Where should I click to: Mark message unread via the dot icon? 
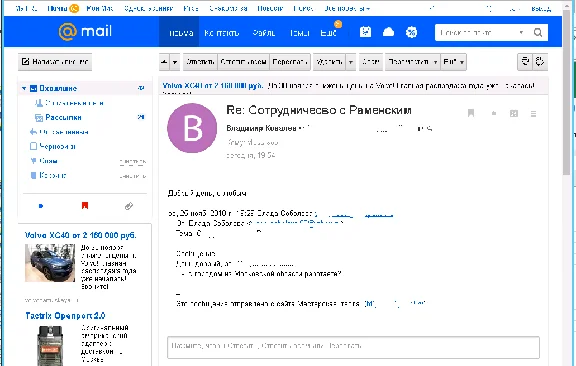[x=494, y=114]
